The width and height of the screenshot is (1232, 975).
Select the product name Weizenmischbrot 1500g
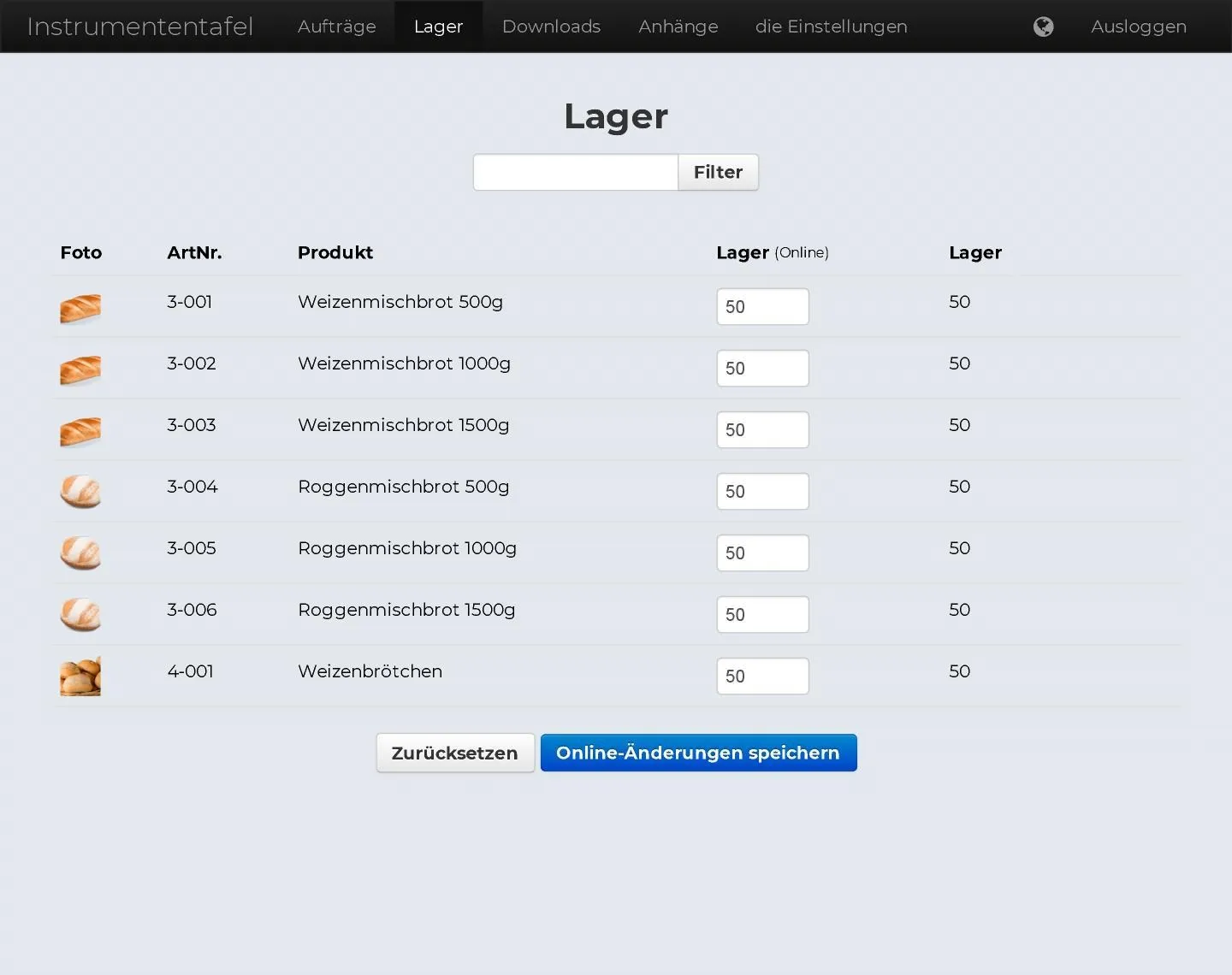point(404,425)
